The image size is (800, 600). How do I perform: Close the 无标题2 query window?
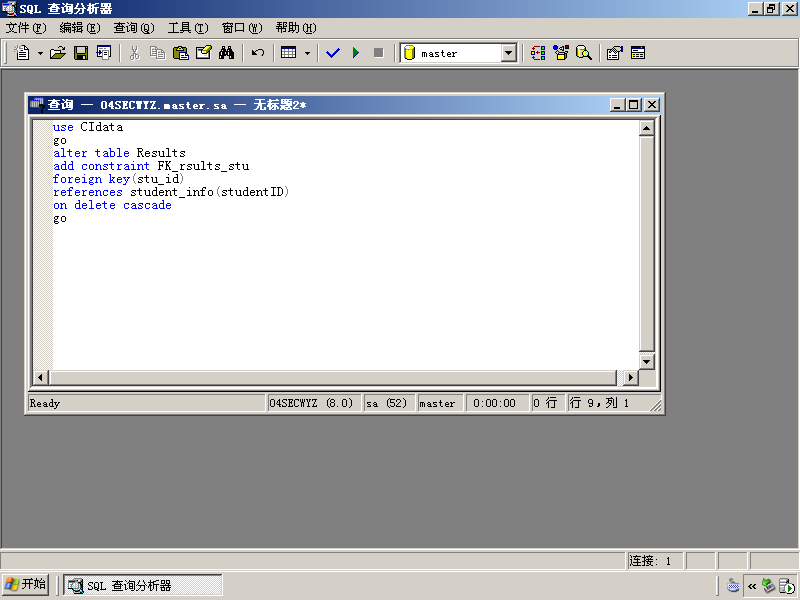pos(652,105)
